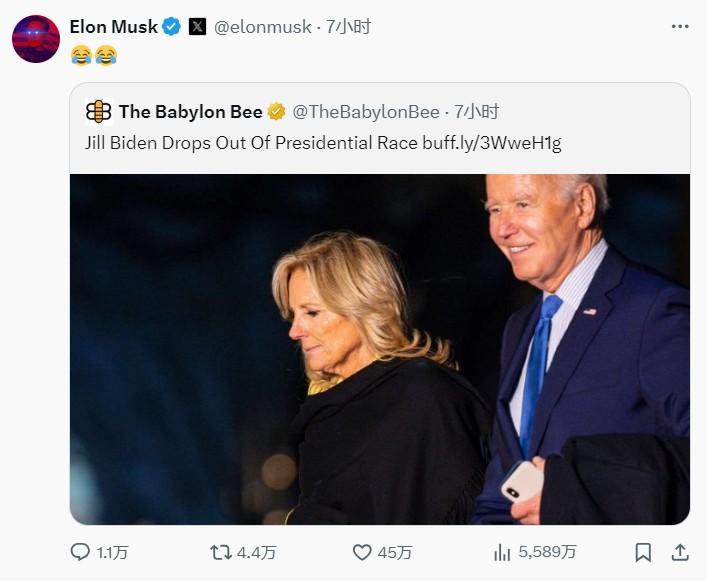This screenshot has width=707, height=580.
Task: Click the 45万 likes count
Action: (x=395, y=552)
